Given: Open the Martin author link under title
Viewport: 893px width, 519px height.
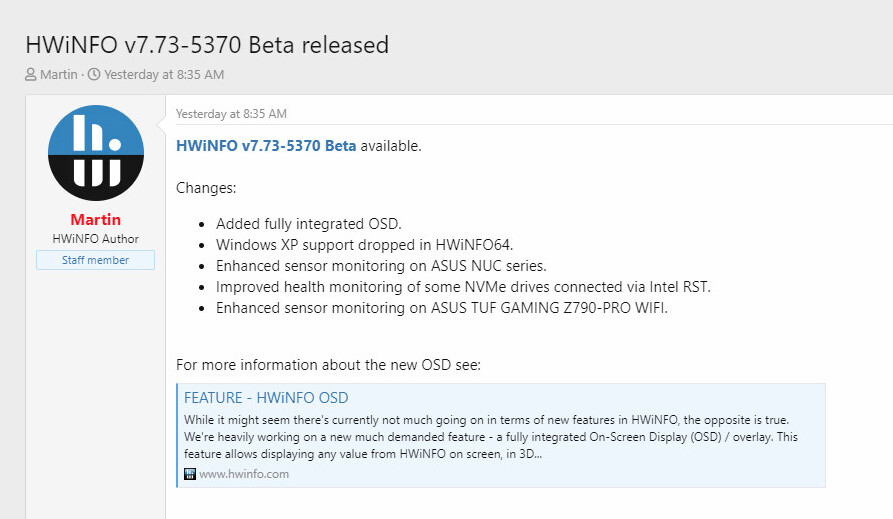Looking at the screenshot, I should 58,75.
